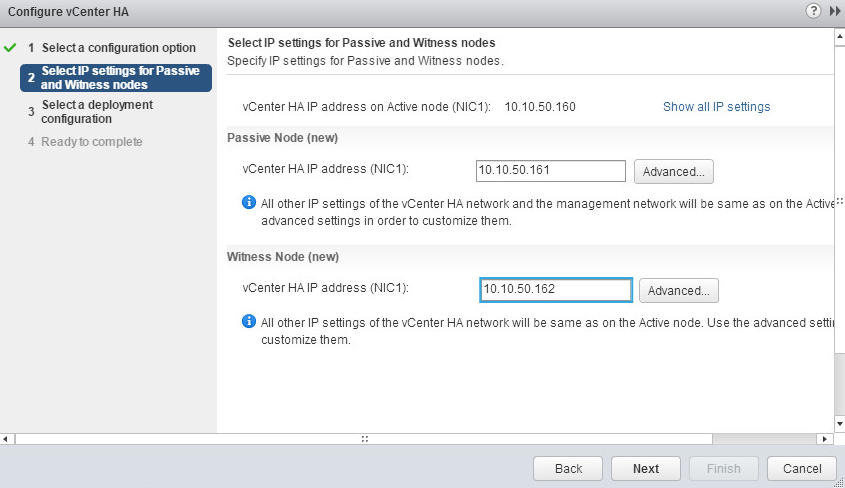This screenshot has width=845, height=488.
Task: Click the vertical scrollbar down arrow
Action: pyautogui.click(x=840, y=424)
